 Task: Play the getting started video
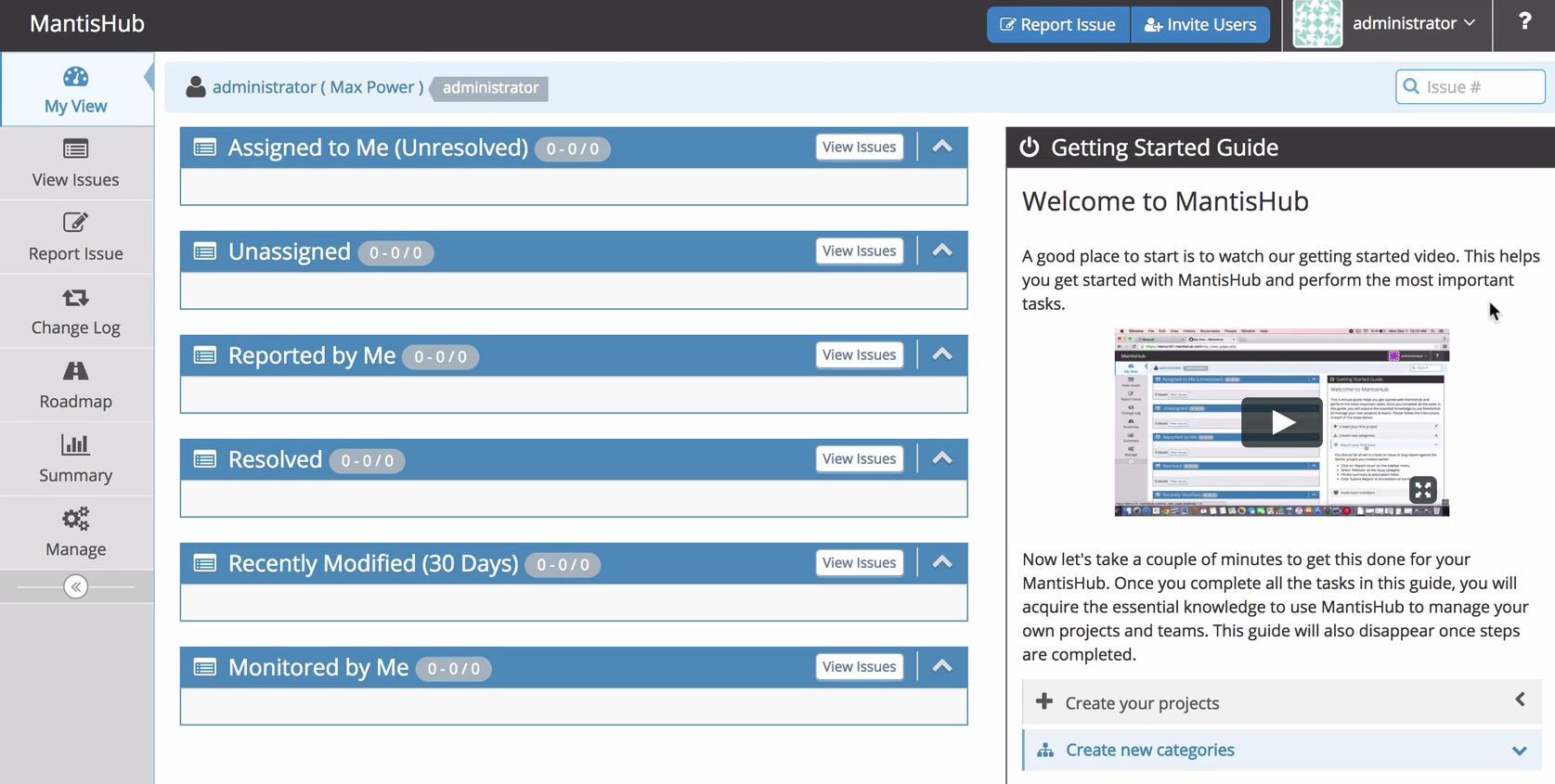pyautogui.click(x=1282, y=422)
